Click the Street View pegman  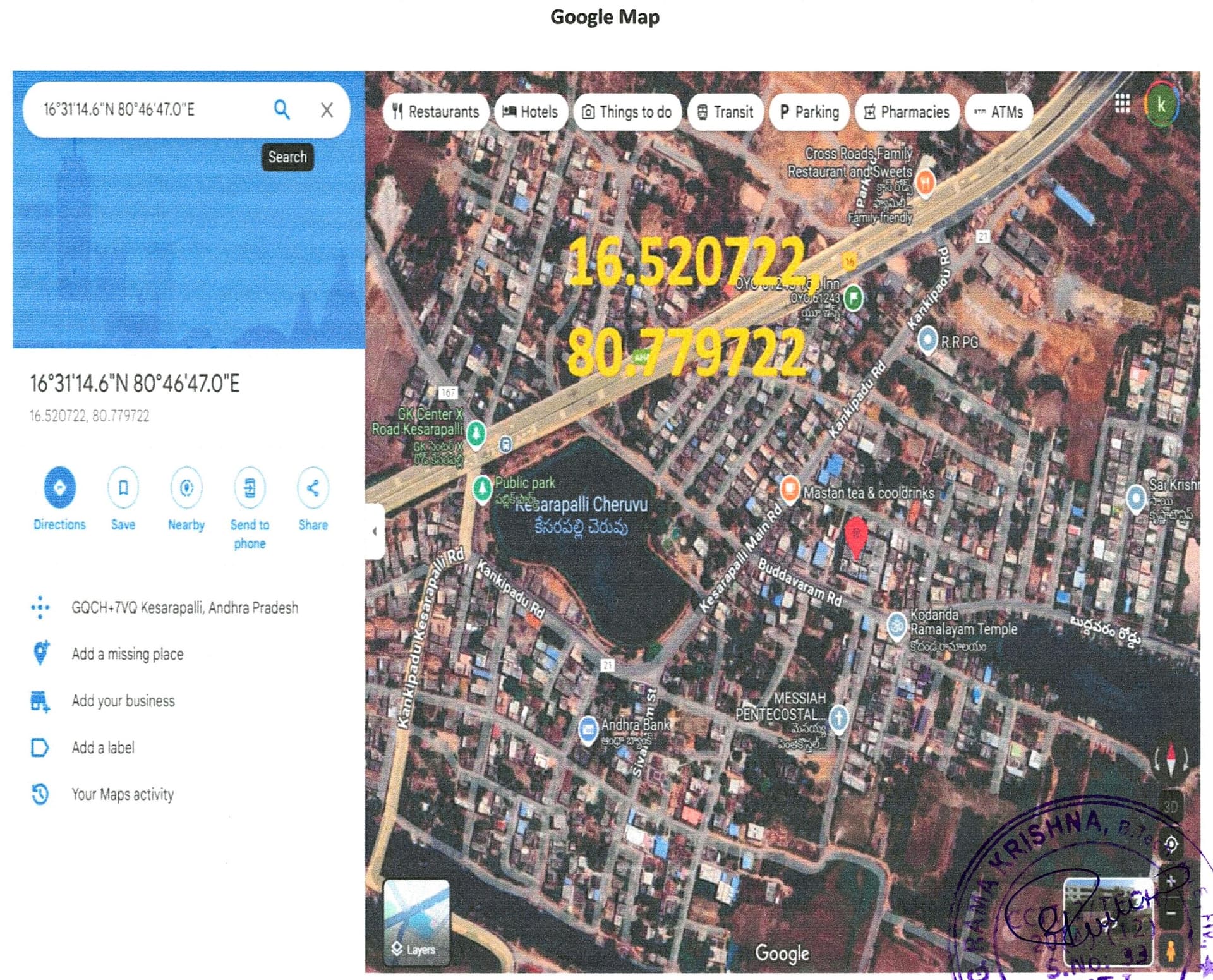pos(1171,950)
